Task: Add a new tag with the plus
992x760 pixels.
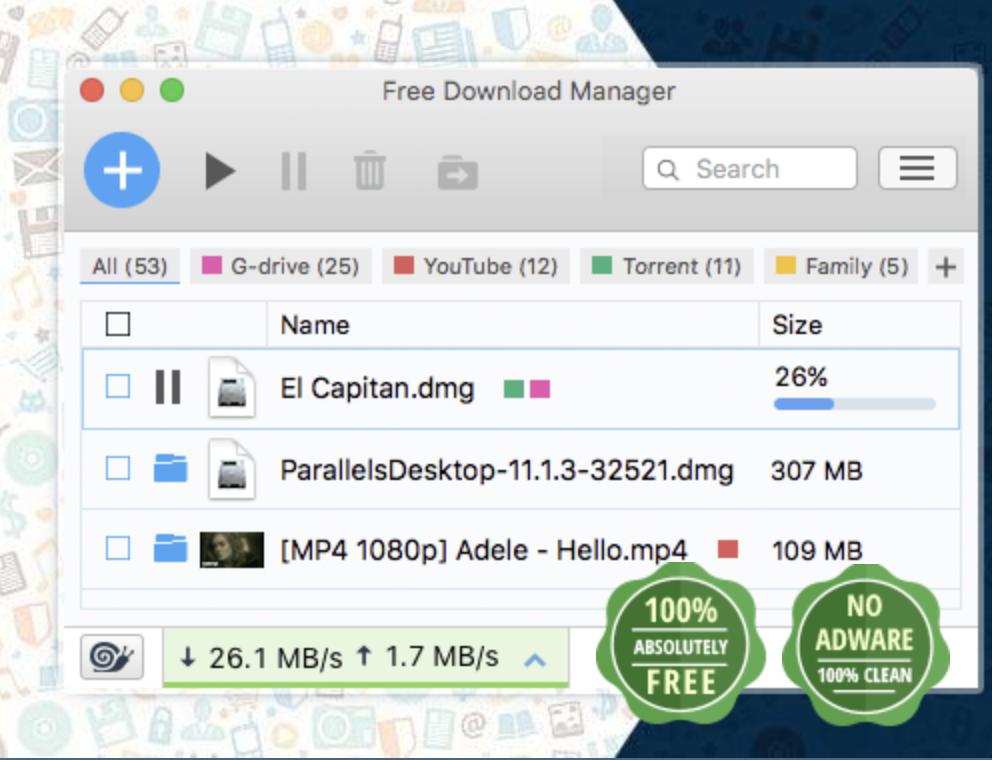Action: pos(946,267)
